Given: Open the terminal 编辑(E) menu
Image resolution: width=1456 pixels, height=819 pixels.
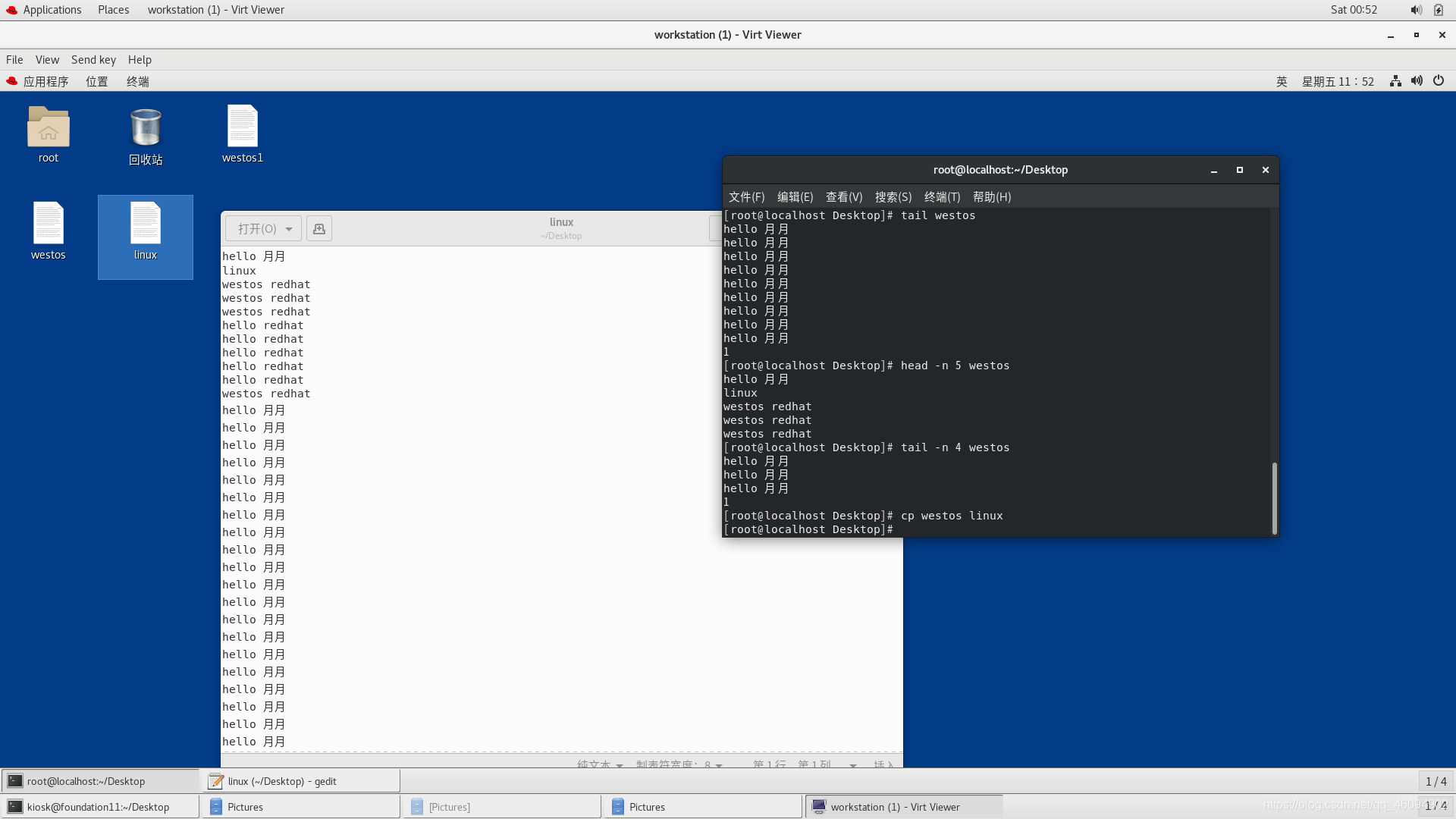Looking at the screenshot, I should 795,196.
